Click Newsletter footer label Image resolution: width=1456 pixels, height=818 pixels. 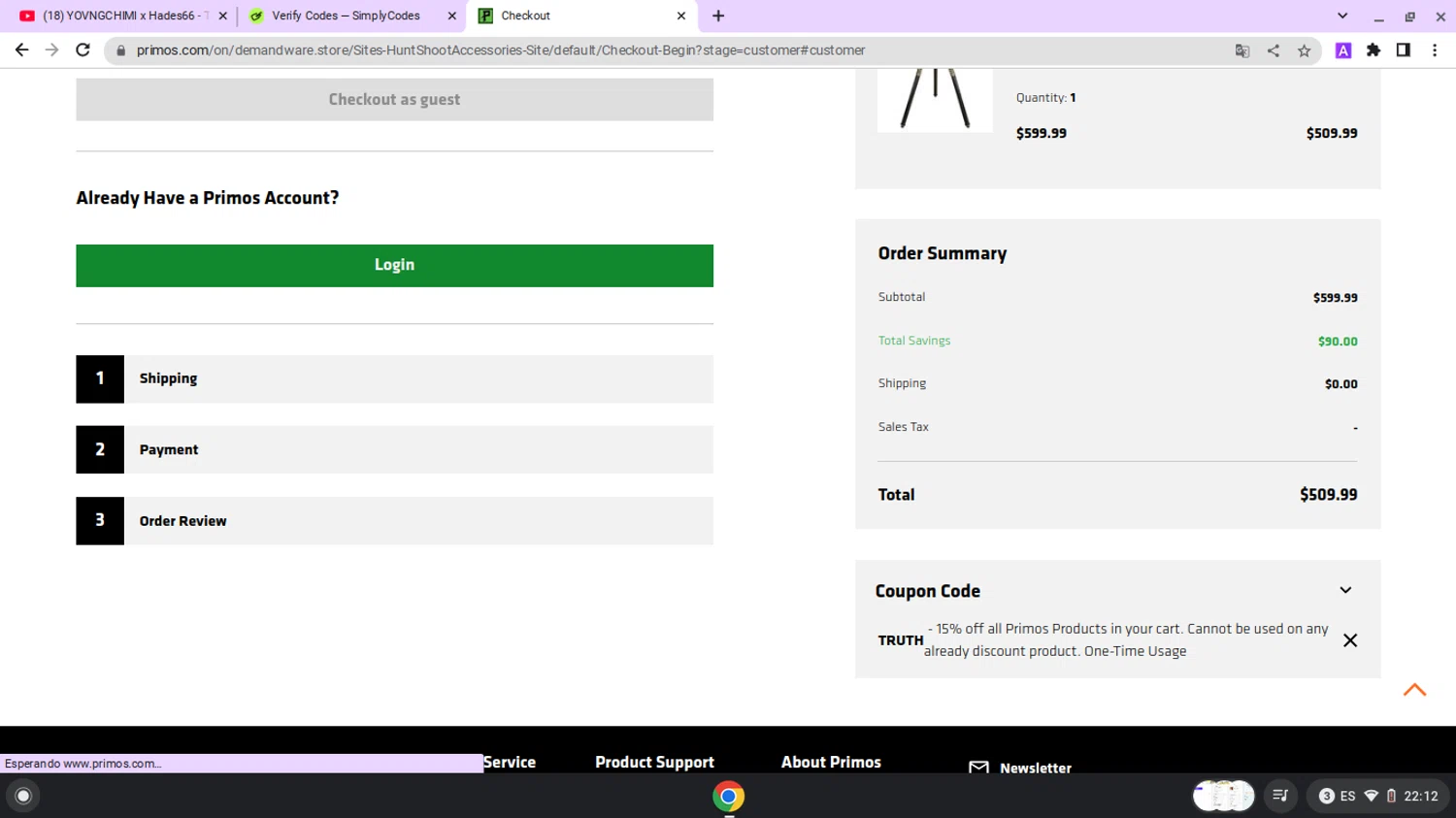(x=1036, y=768)
